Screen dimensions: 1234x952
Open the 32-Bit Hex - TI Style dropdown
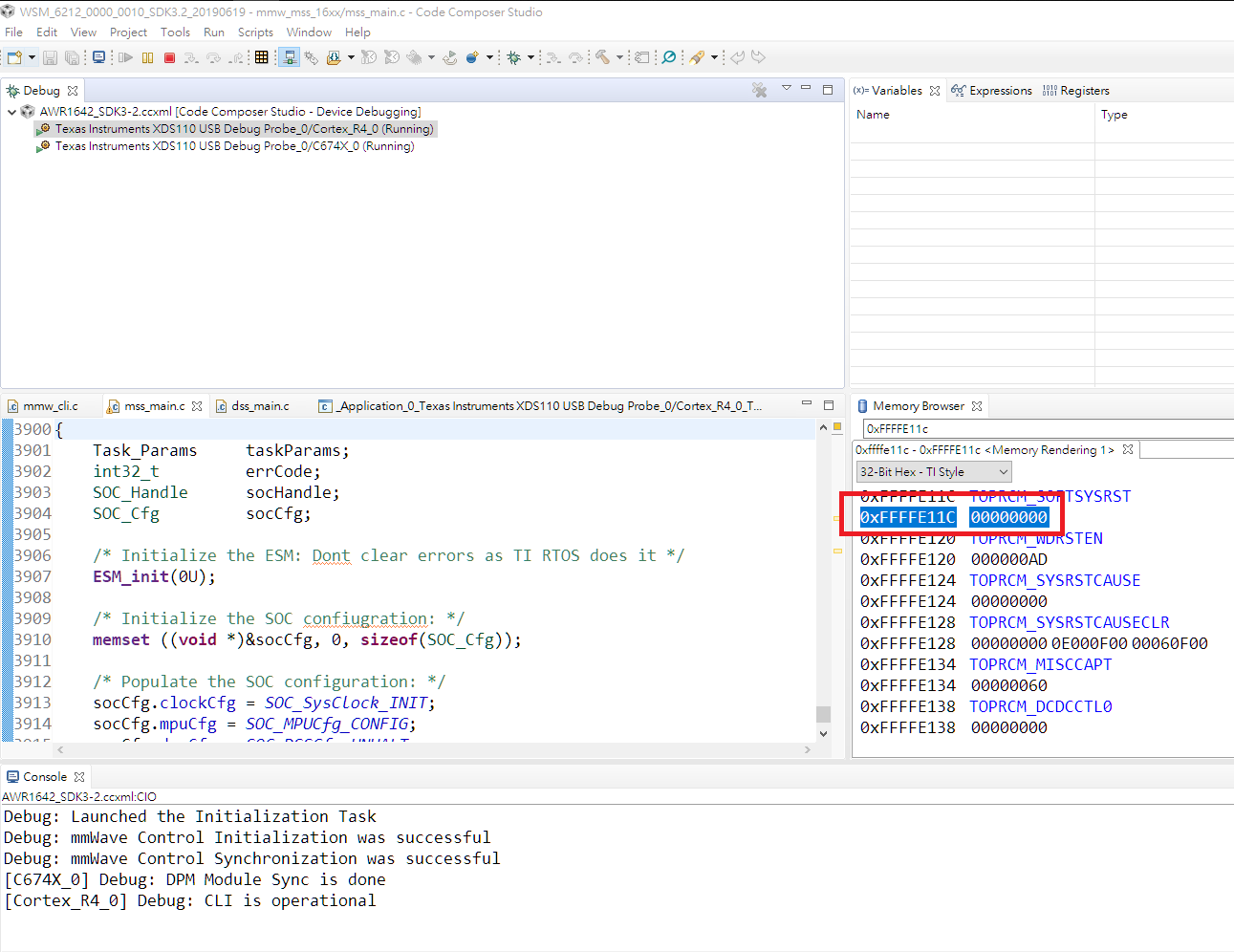tap(933, 472)
